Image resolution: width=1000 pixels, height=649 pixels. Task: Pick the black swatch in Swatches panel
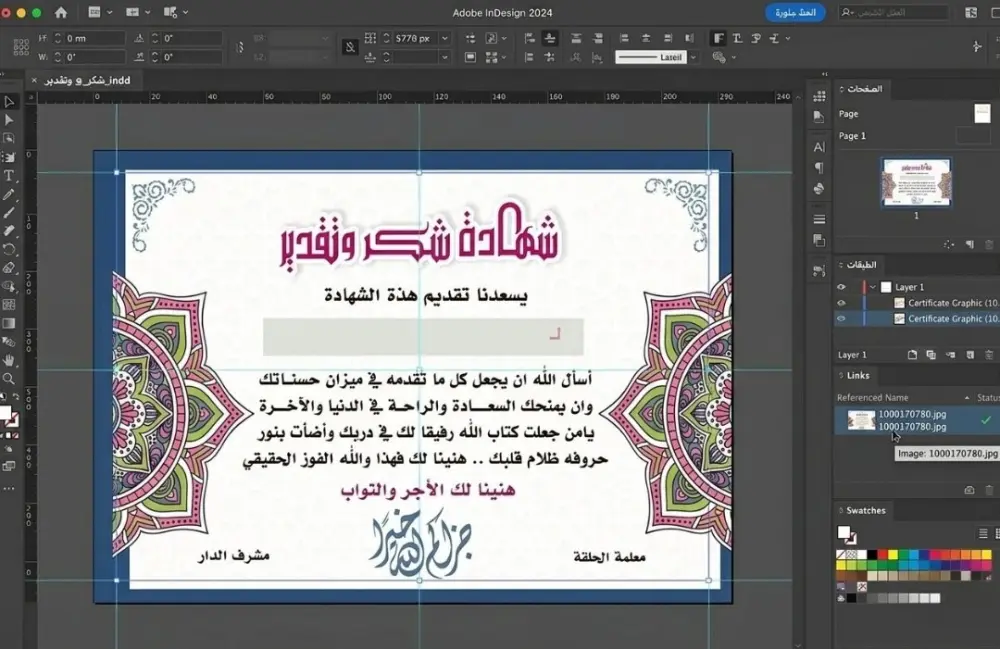tap(872, 555)
